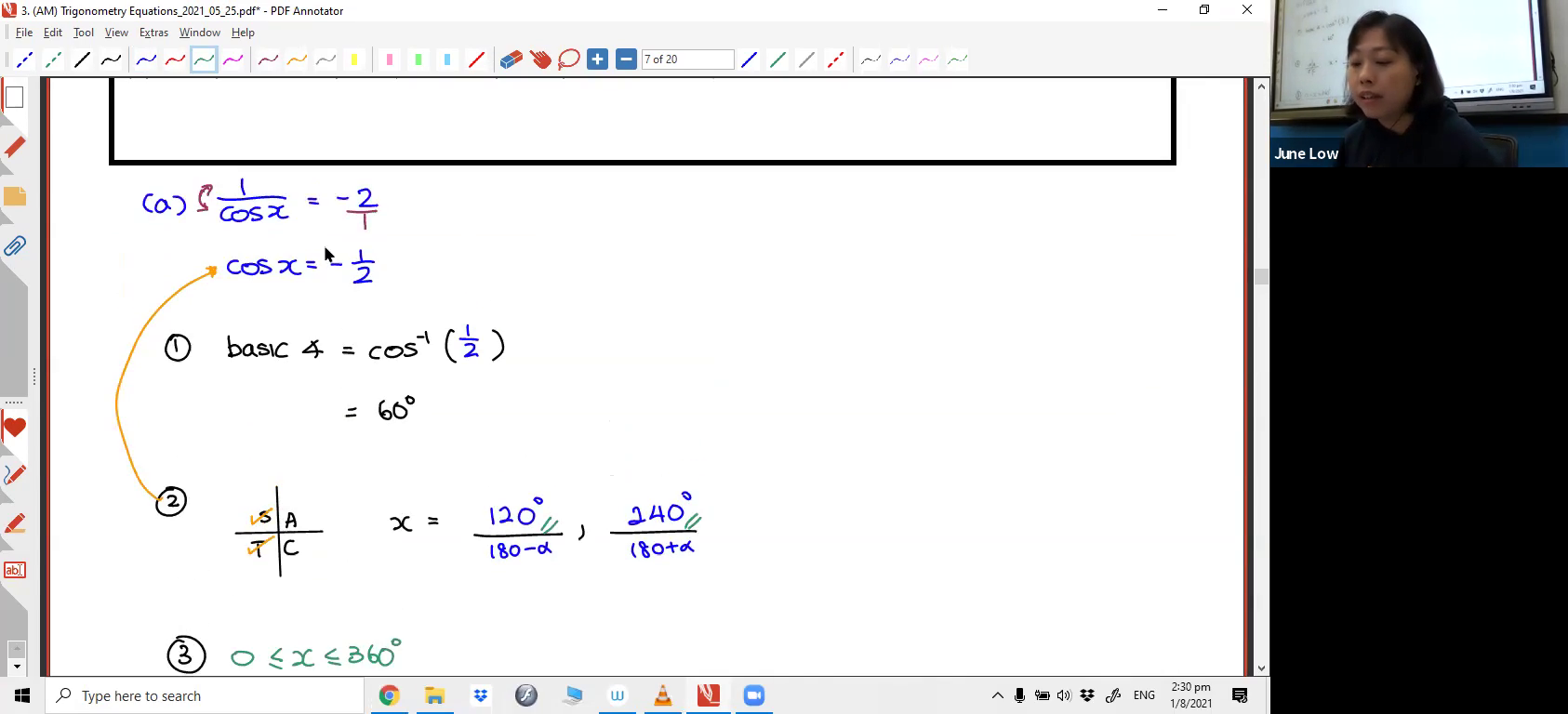
Task: Open the View menu
Action: click(x=116, y=33)
